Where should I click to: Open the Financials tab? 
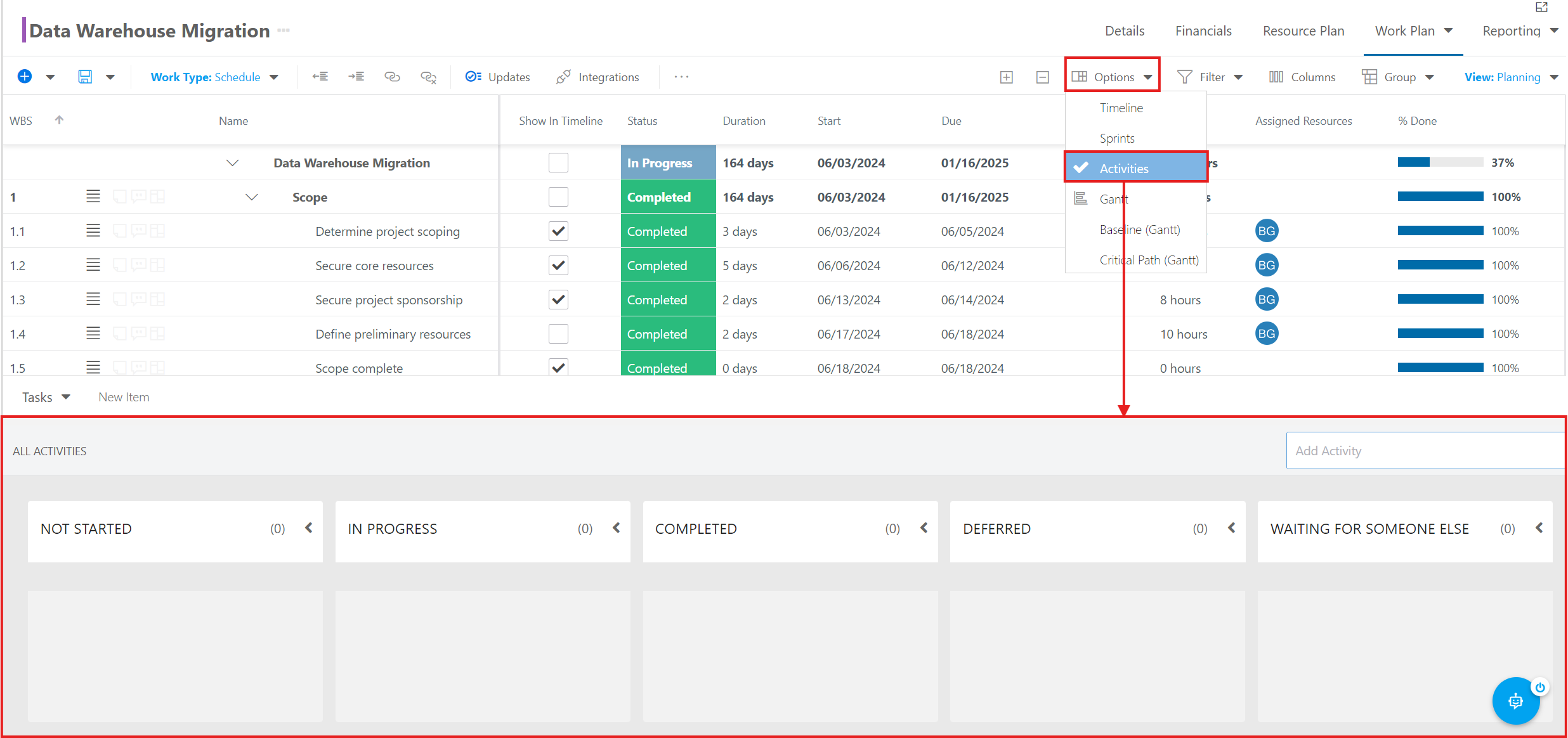(x=1203, y=30)
